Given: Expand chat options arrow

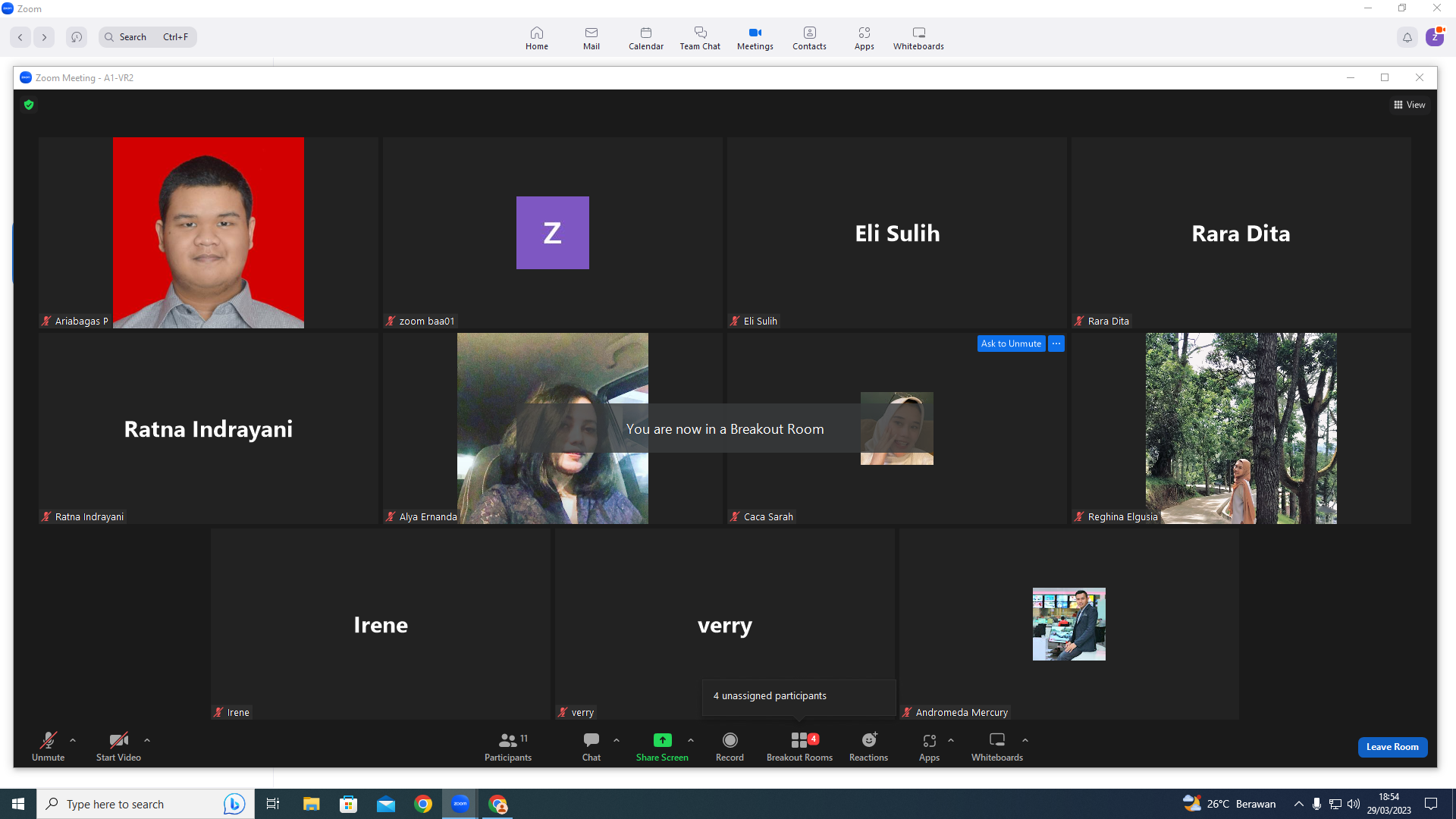Looking at the screenshot, I should [617, 740].
